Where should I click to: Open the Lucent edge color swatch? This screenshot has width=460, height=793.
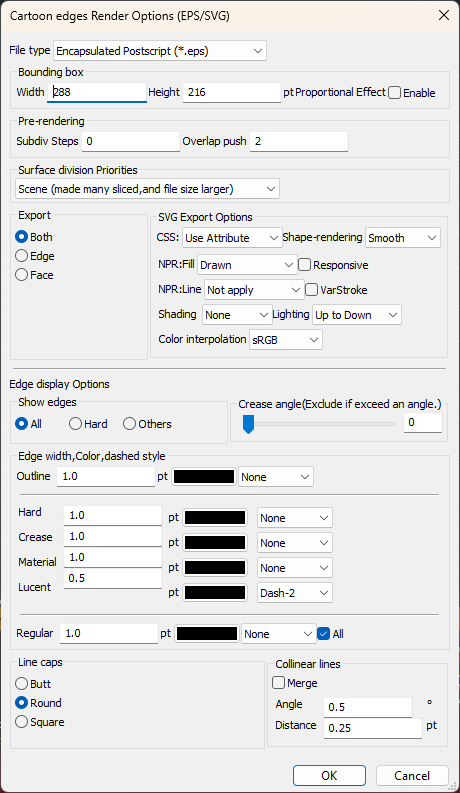coord(215,592)
